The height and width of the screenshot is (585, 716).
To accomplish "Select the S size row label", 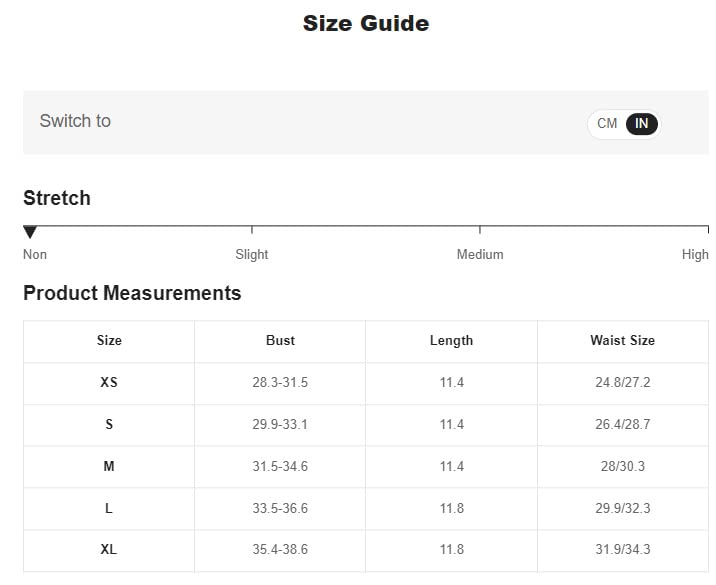I will (x=109, y=424).
